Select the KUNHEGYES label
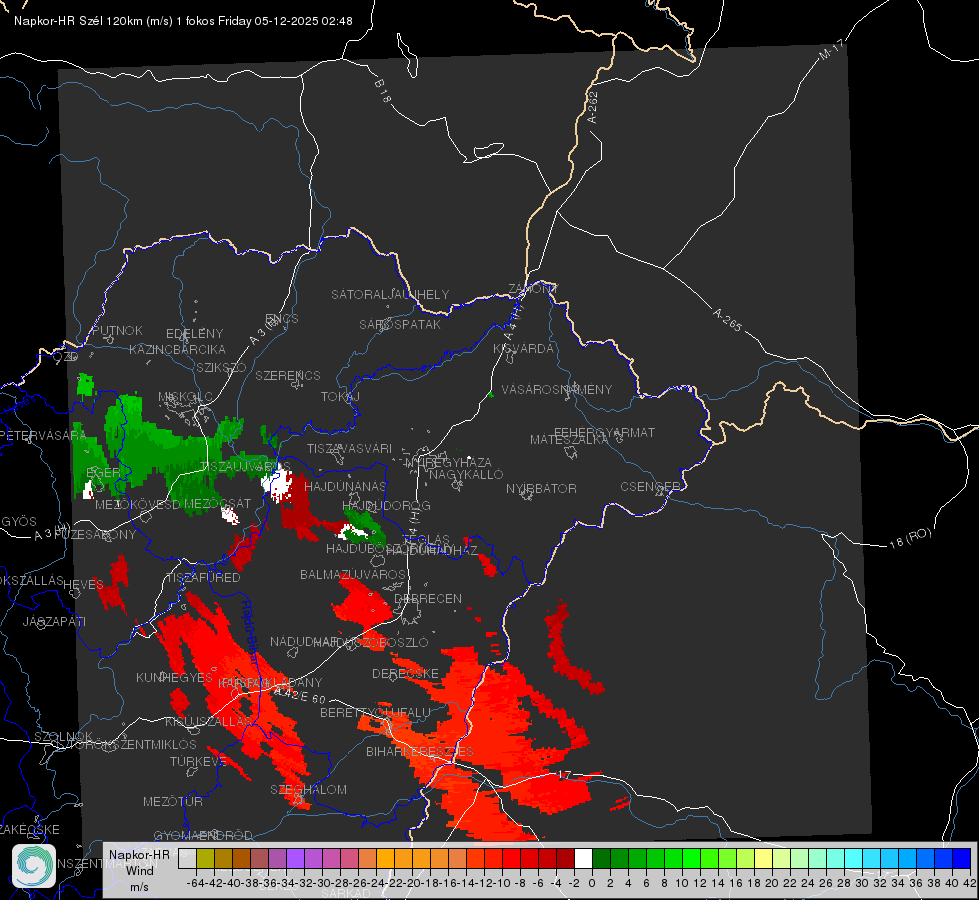The image size is (979, 900). coord(174,678)
